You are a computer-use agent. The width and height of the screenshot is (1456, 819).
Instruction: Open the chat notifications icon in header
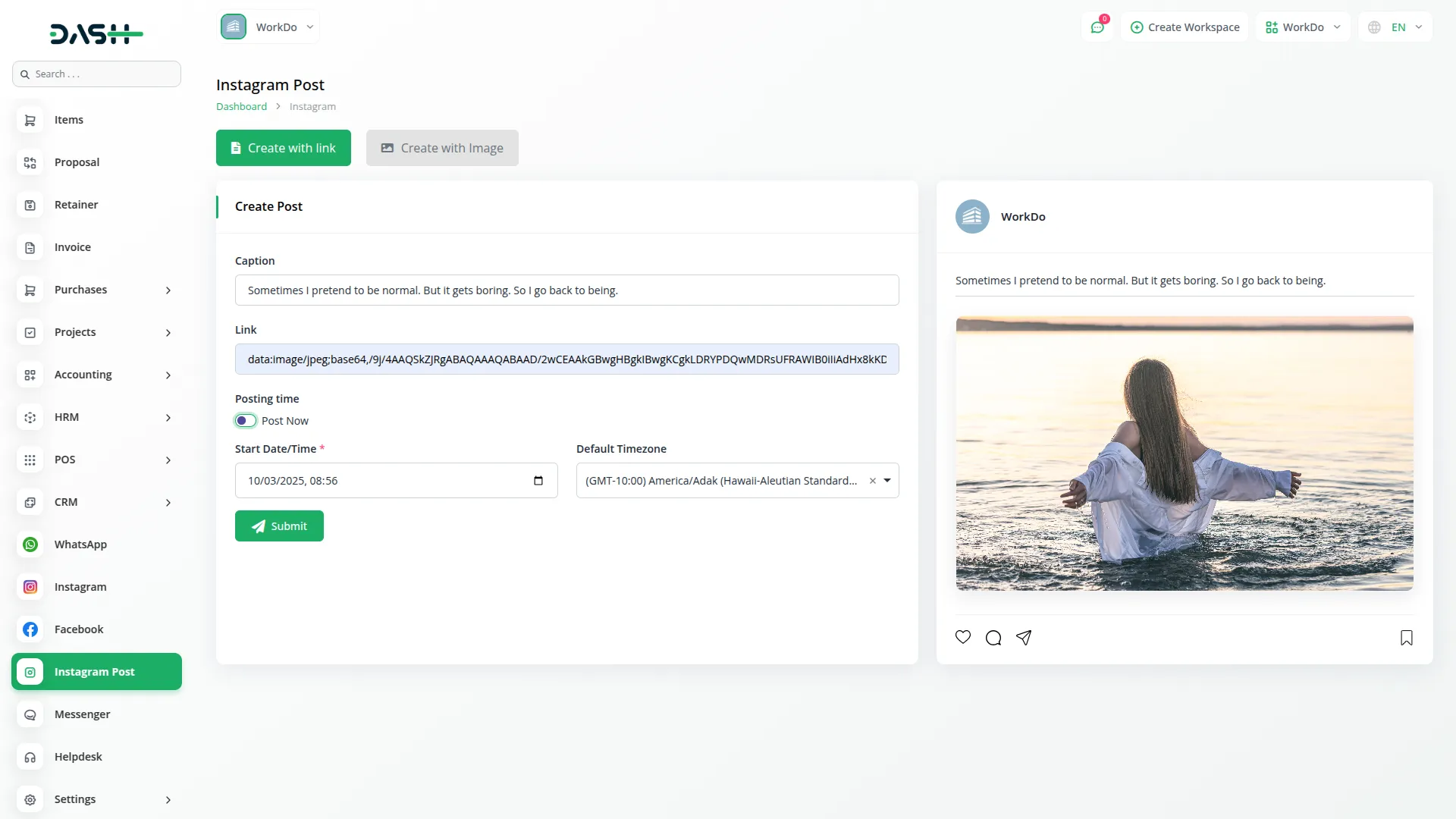1097,27
